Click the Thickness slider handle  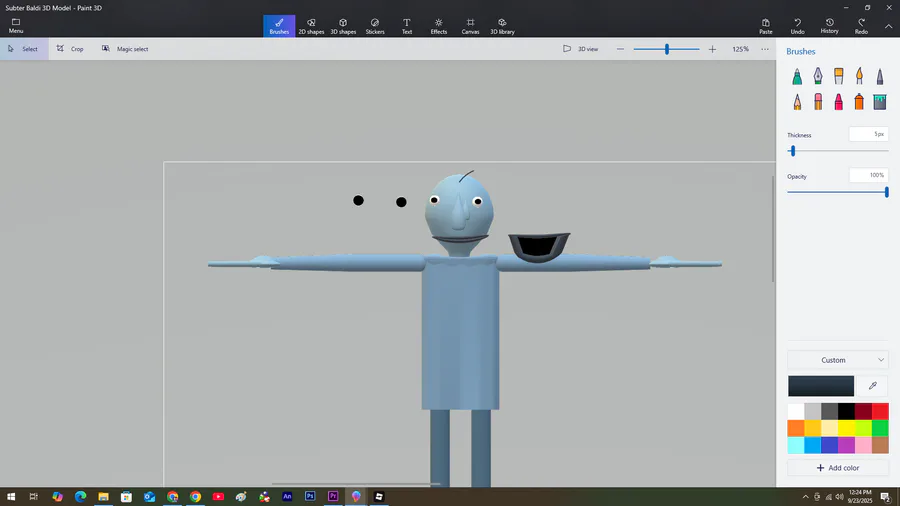tap(793, 151)
